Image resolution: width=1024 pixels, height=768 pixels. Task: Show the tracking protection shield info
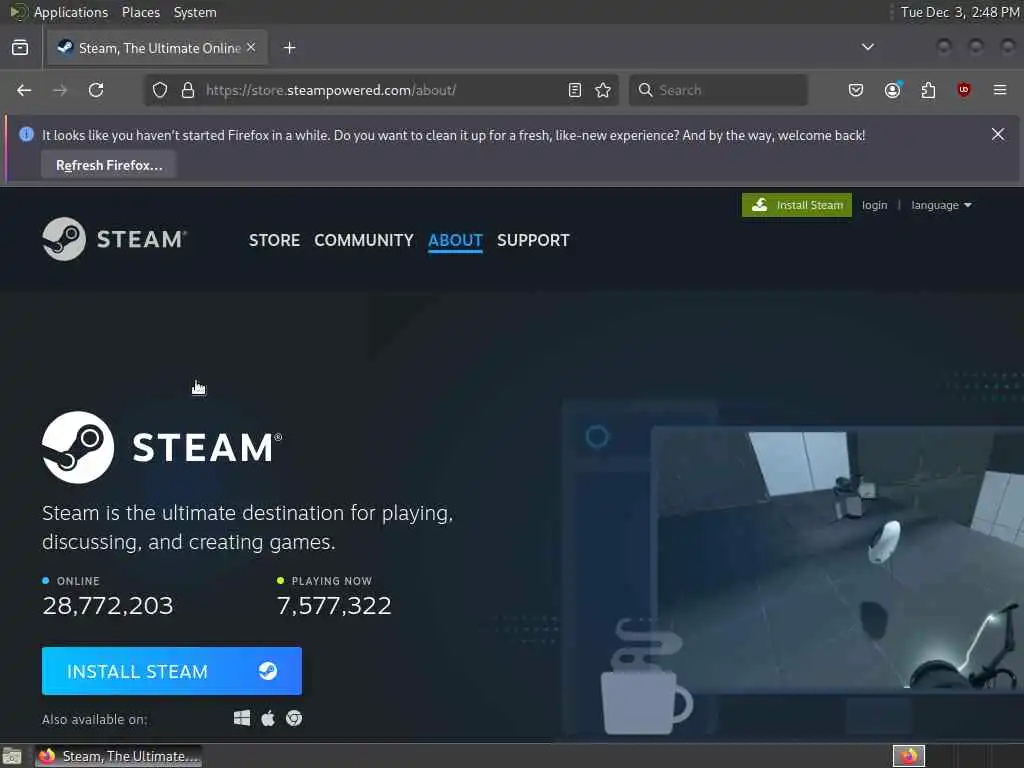click(160, 90)
